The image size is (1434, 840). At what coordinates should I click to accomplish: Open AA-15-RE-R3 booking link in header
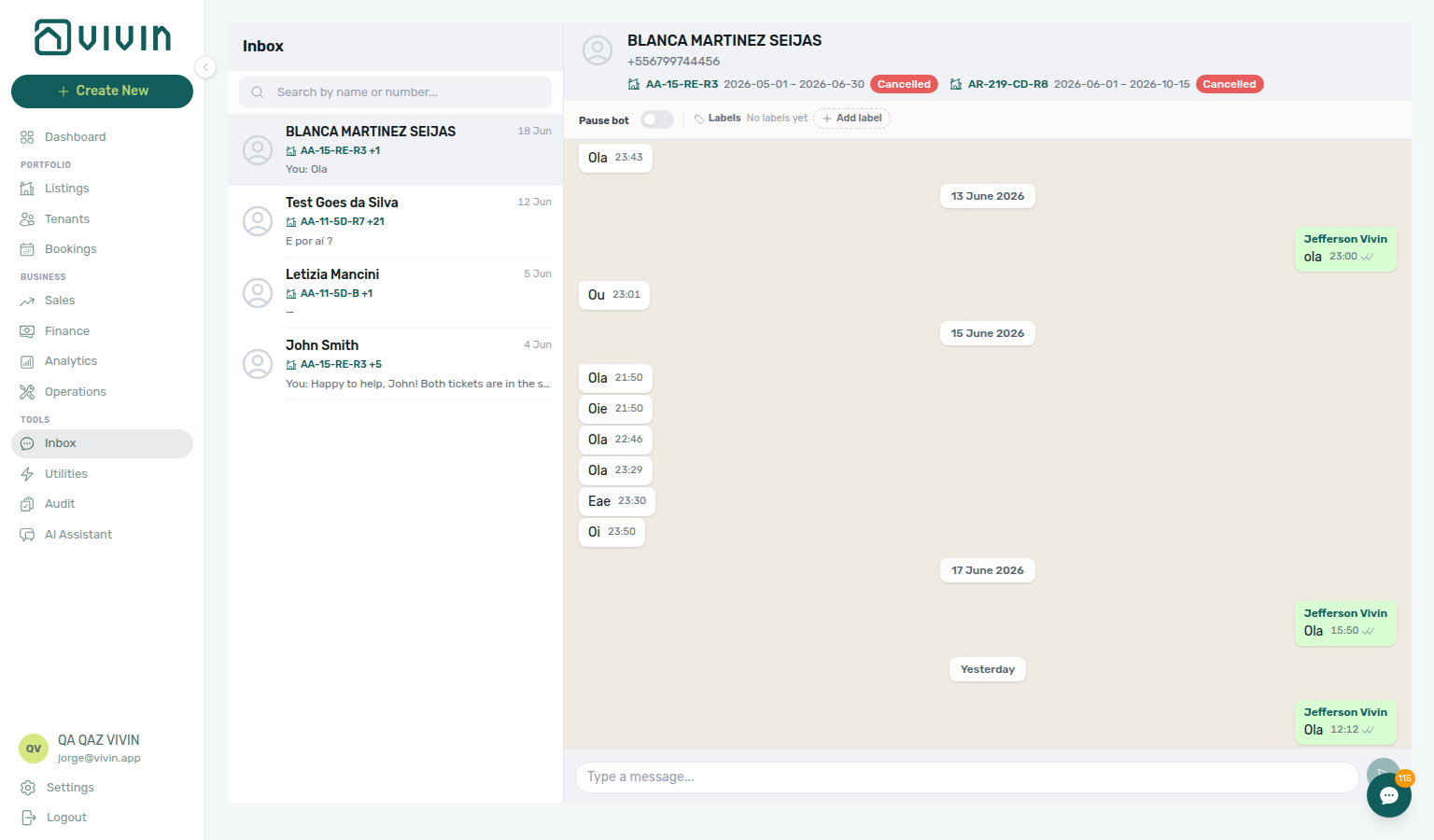pyautogui.click(x=682, y=84)
